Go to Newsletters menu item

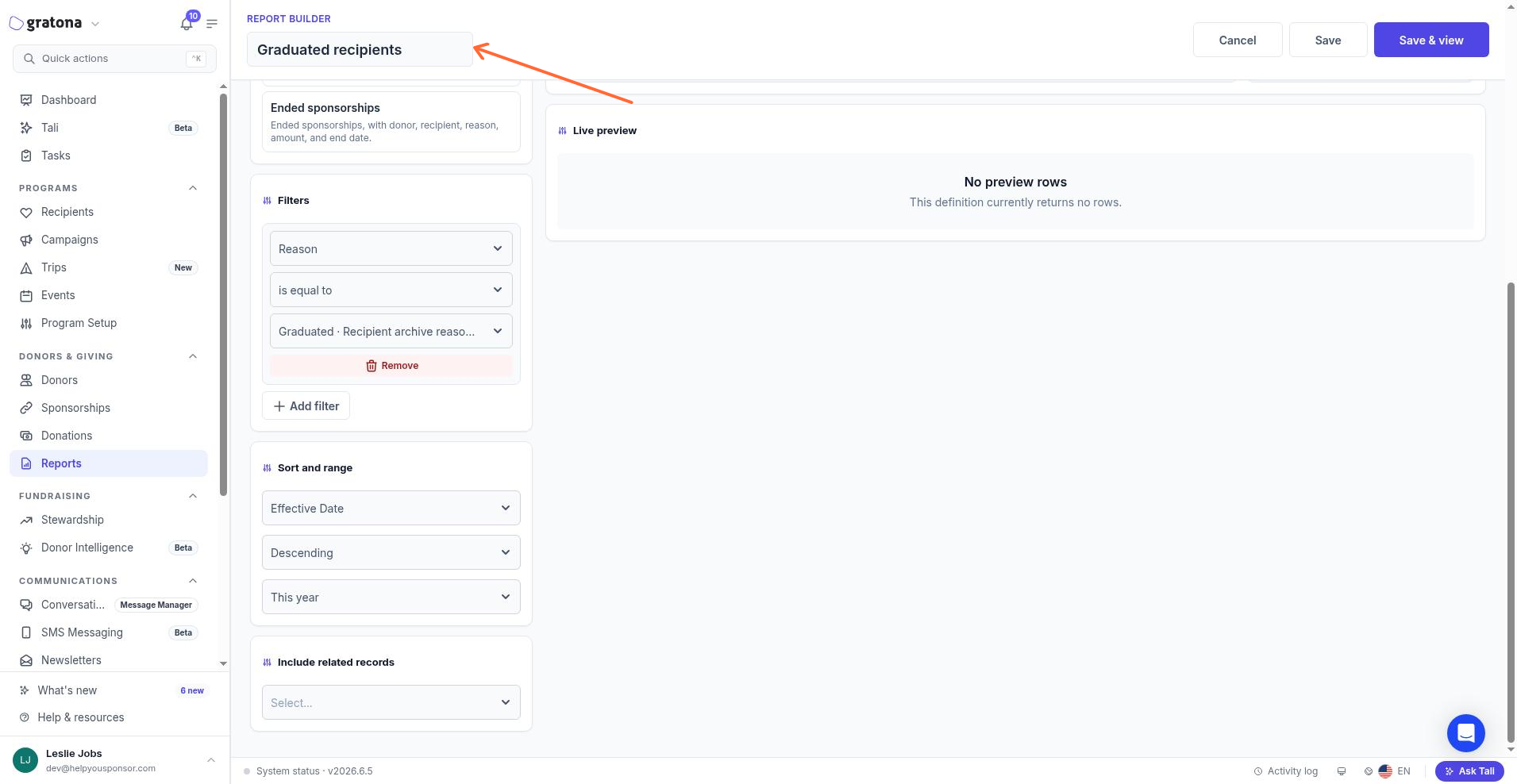109,660
